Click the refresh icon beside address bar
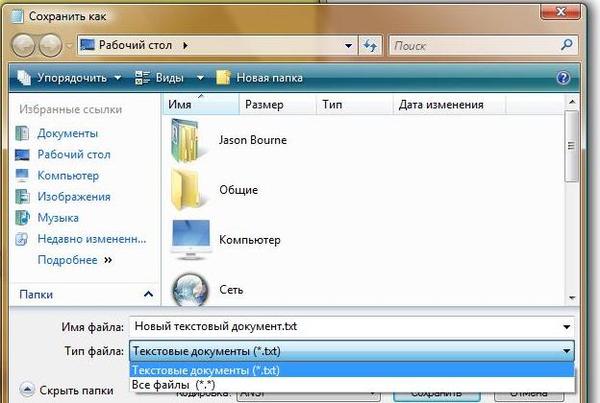The height and width of the screenshot is (403, 600). click(370, 46)
